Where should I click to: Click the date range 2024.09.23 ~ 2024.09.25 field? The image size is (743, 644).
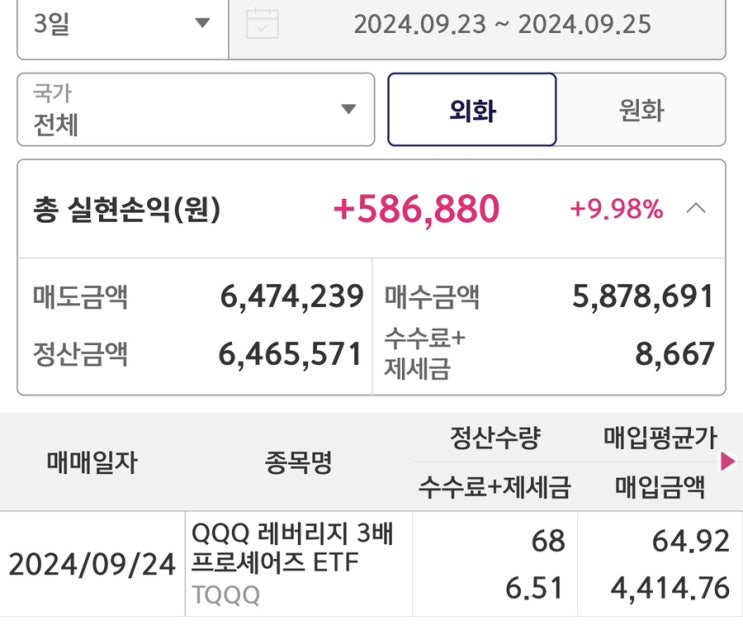(x=502, y=23)
